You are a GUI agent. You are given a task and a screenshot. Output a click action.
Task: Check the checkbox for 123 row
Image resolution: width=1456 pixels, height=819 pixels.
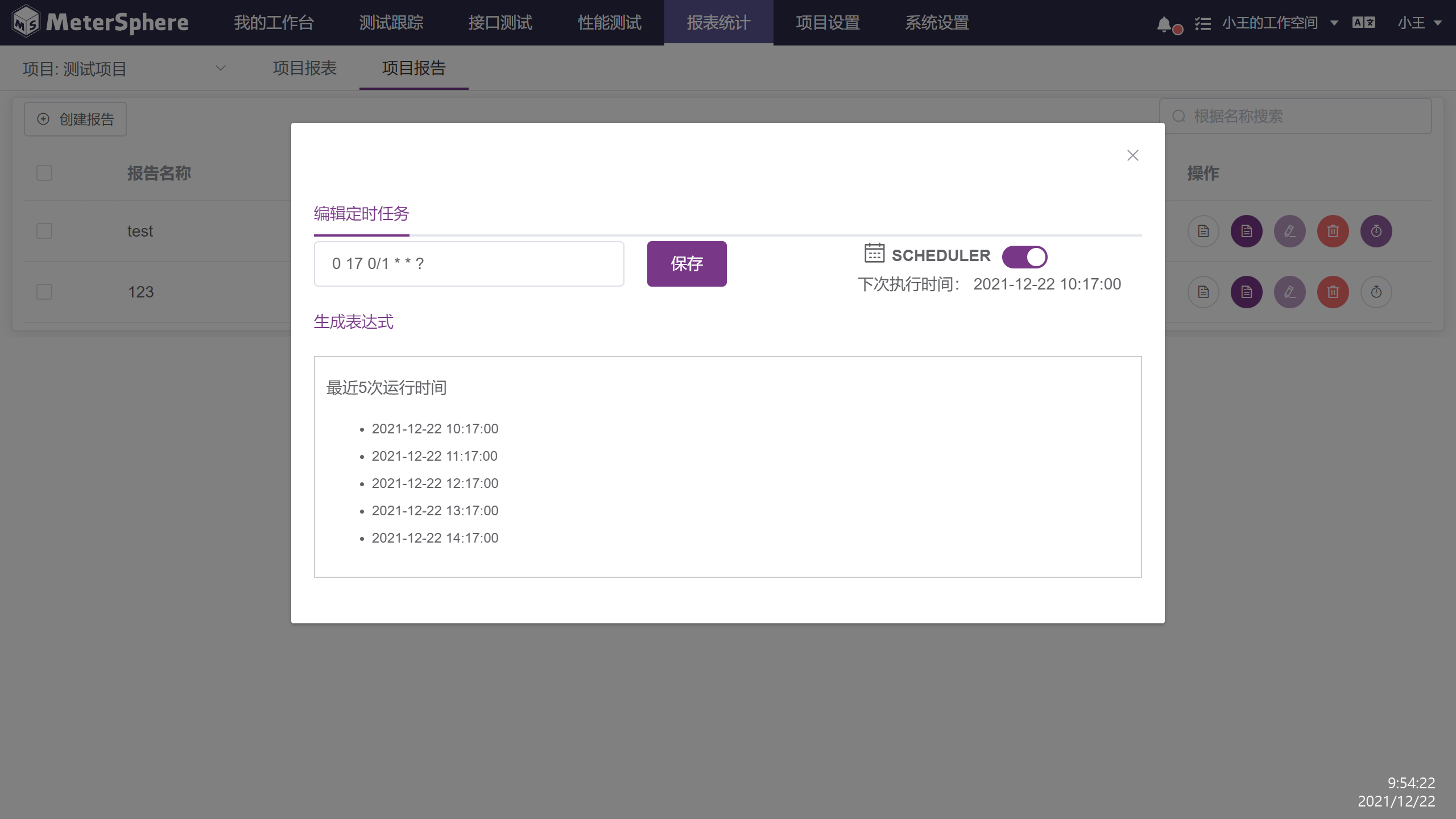(x=44, y=292)
